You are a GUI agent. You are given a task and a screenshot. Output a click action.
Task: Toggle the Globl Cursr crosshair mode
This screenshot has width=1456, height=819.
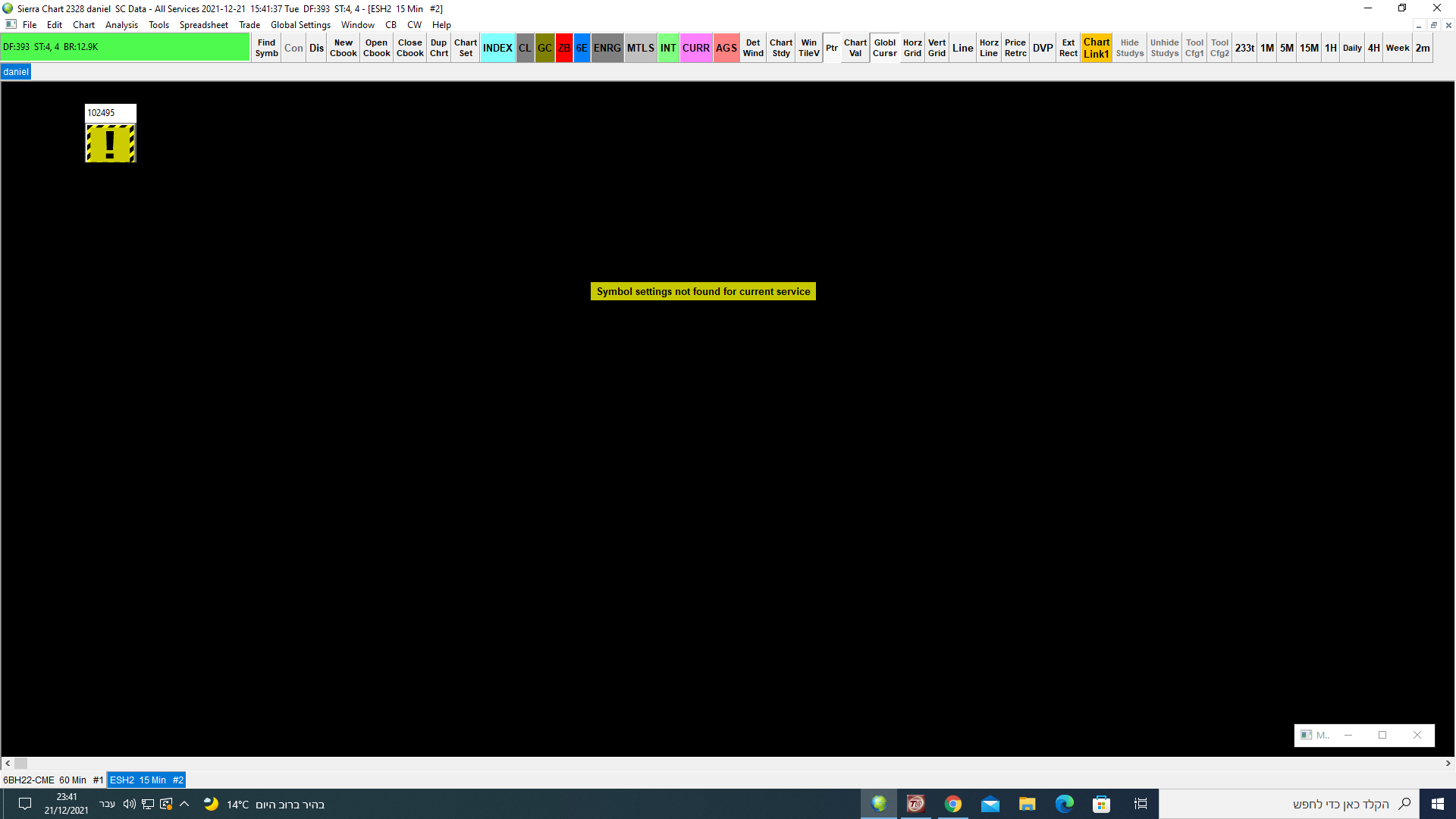coord(884,48)
